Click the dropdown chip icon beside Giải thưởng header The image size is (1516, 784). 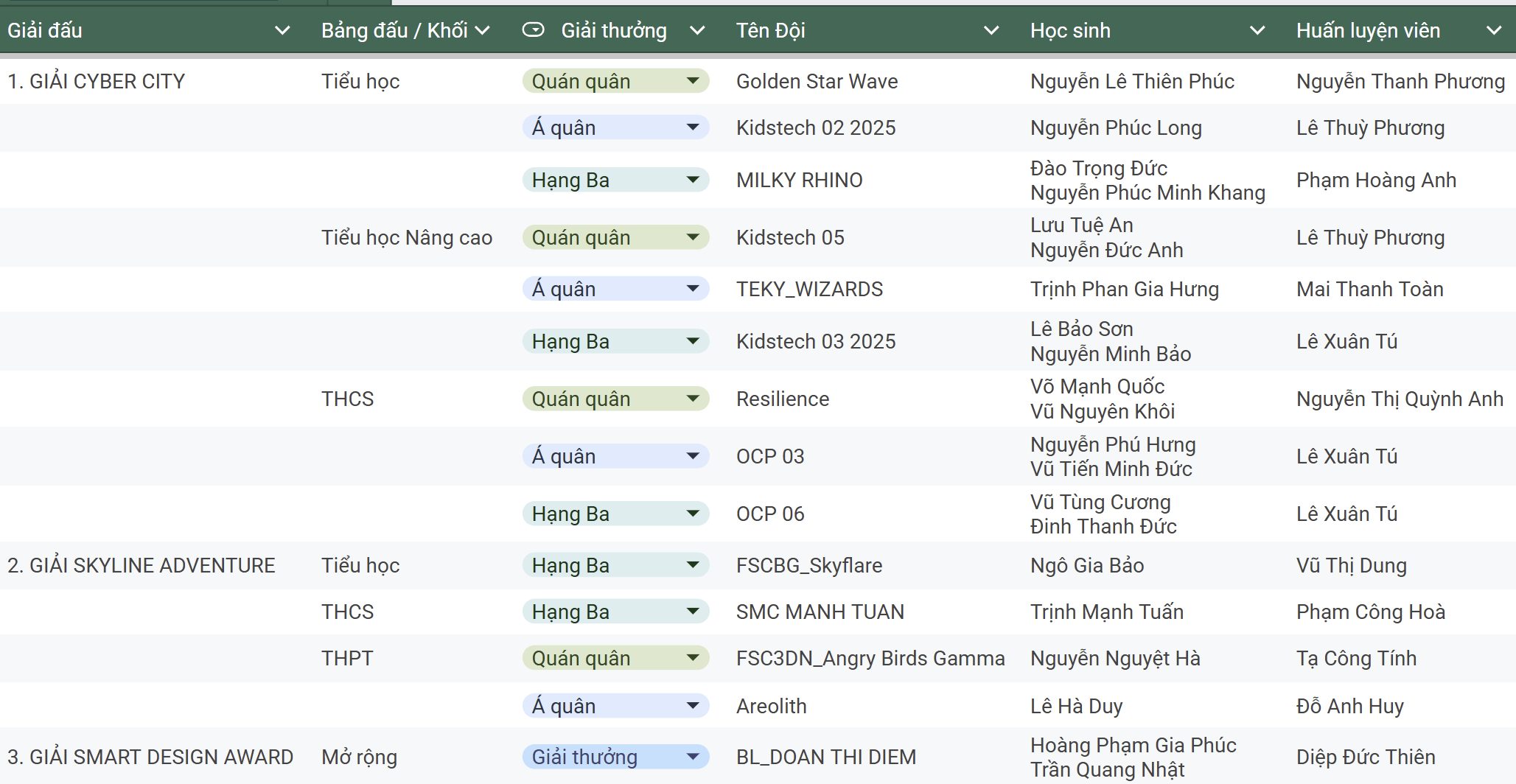533,30
